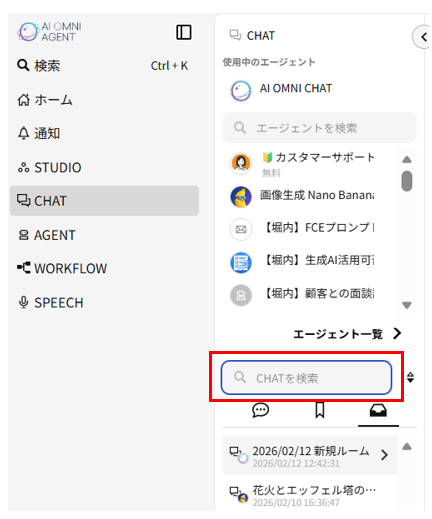Click the gray icon of 顧客との面談 agent
The image size is (432, 519).
pos(241,295)
